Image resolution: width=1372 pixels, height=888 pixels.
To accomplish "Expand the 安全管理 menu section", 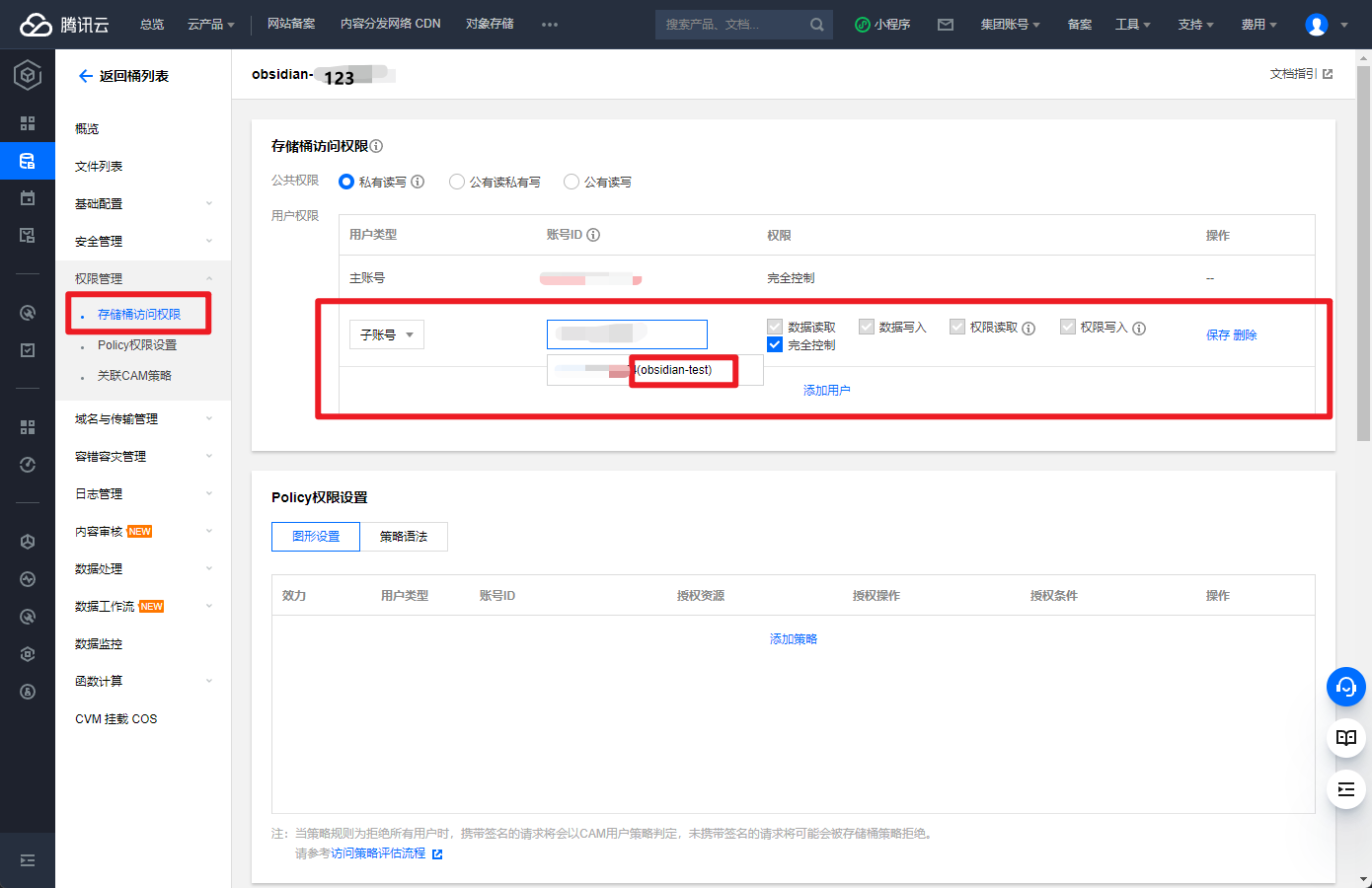I will [143, 241].
